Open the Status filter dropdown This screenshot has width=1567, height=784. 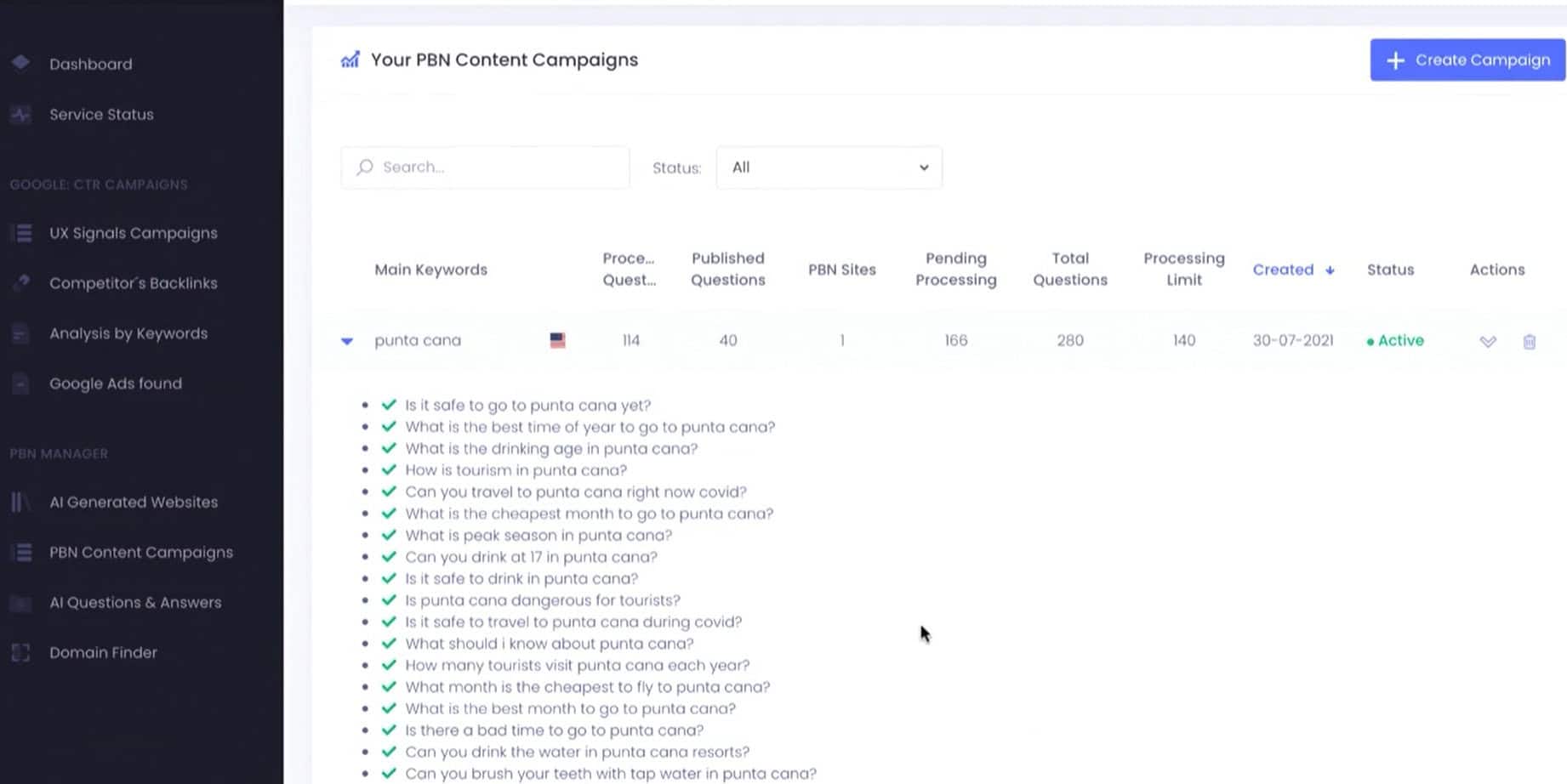[x=829, y=168]
